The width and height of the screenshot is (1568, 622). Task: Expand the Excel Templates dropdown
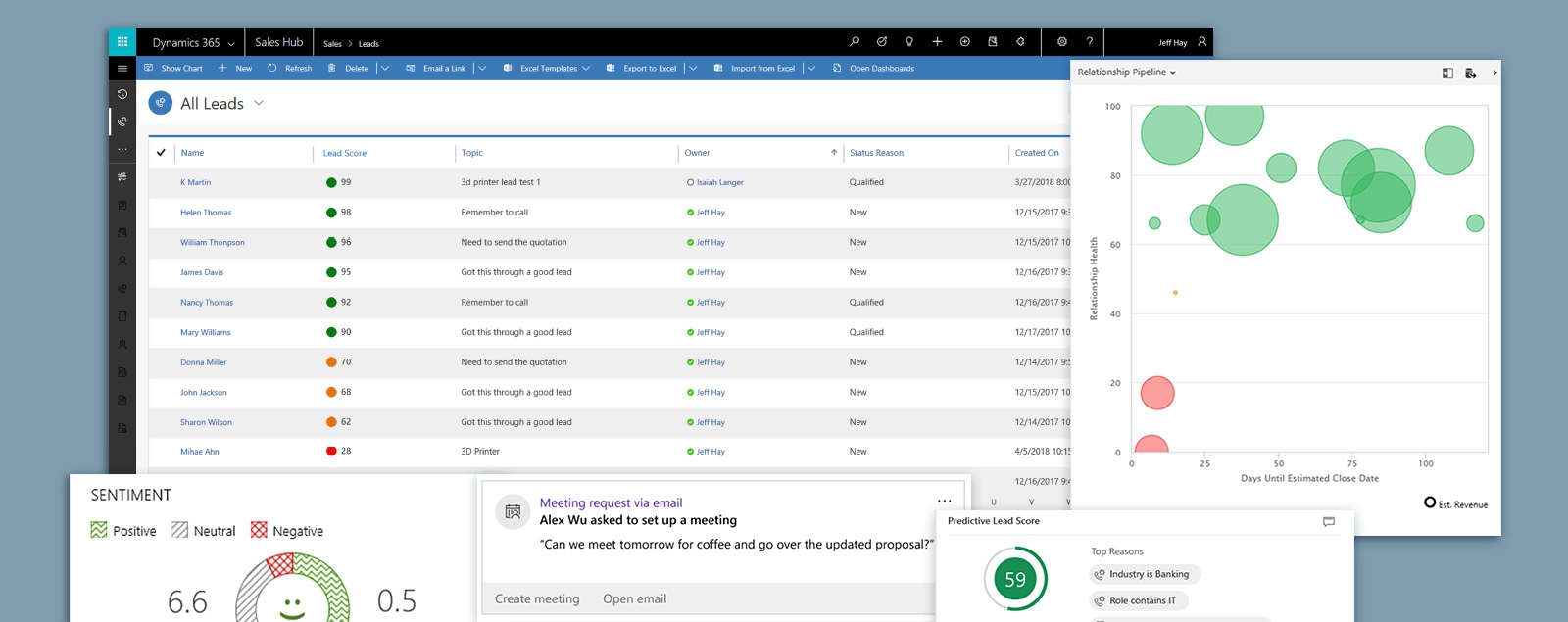pos(586,69)
